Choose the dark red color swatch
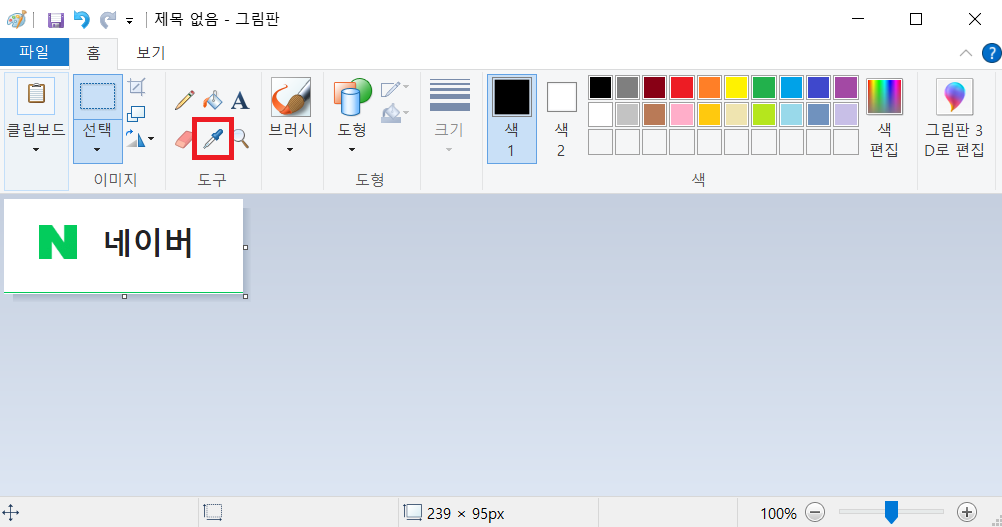Screen dimensions: 1002x527 coord(654,88)
